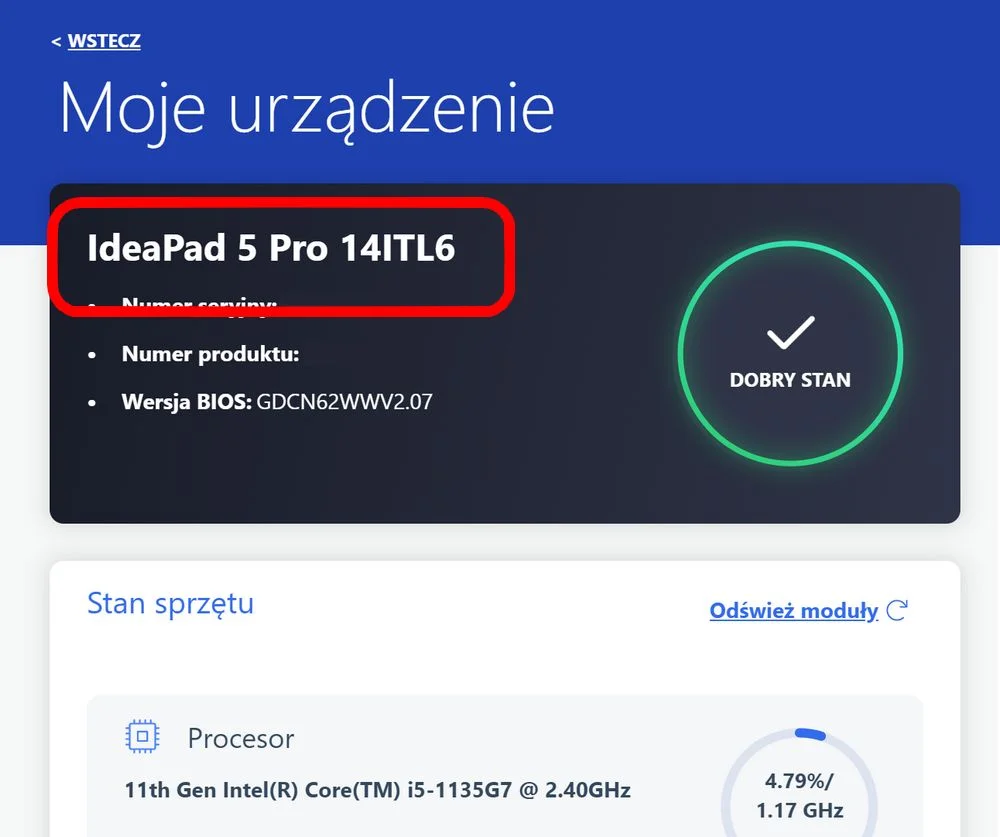This screenshot has height=837, width=1000.
Task: Click the WSTECZ back link
Action: pyautogui.click(x=104, y=41)
